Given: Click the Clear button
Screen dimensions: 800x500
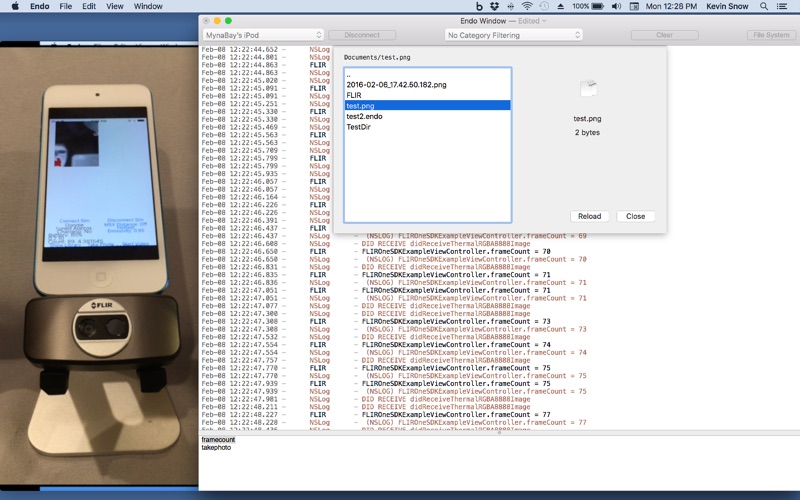Looking at the screenshot, I should (x=664, y=35).
